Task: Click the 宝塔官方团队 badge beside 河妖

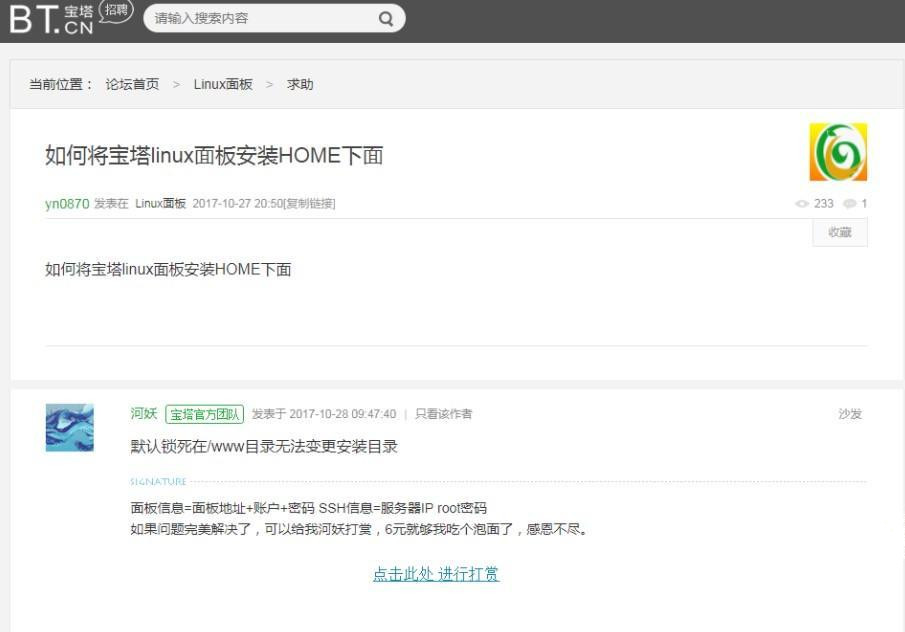Action: coord(203,413)
